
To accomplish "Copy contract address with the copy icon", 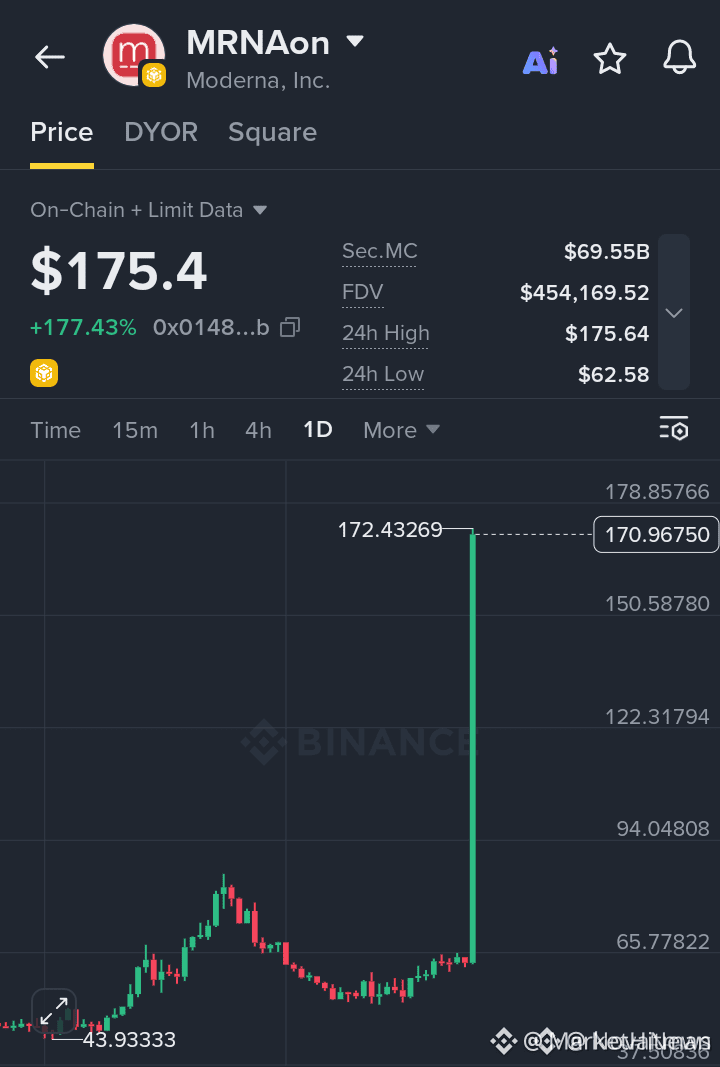I will point(290,327).
